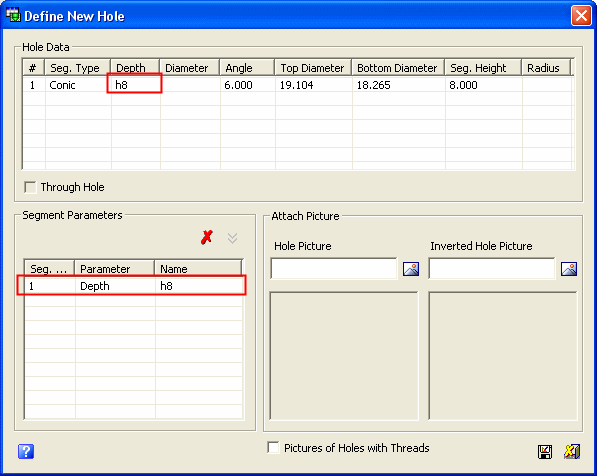Click the Hole Picture path field

point(334,268)
